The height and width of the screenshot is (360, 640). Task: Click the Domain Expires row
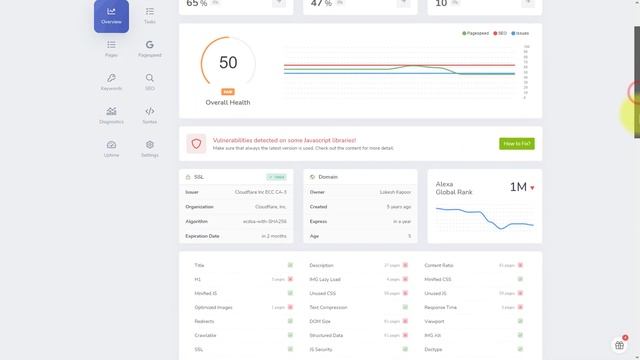[x=360, y=222]
